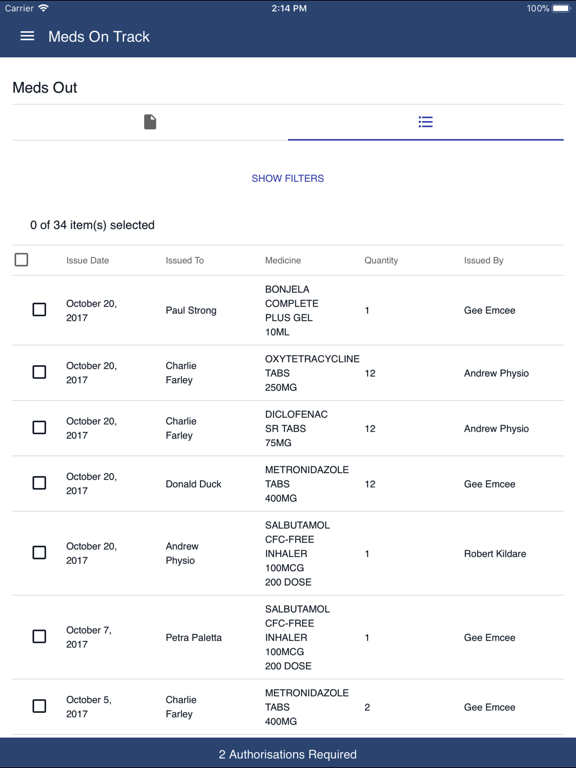Open the 2 Authorisations Required bar
The image size is (576, 768).
point(288,753)
